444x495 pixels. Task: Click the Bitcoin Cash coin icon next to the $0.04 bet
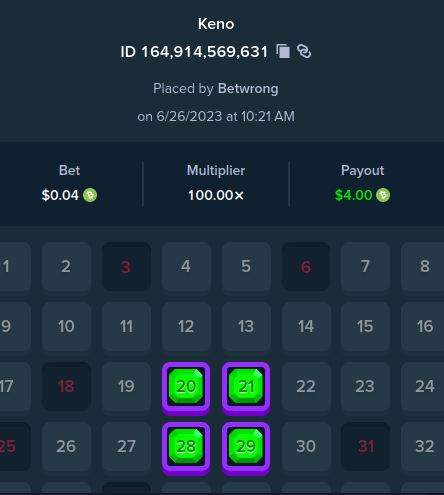click(90, 195)
